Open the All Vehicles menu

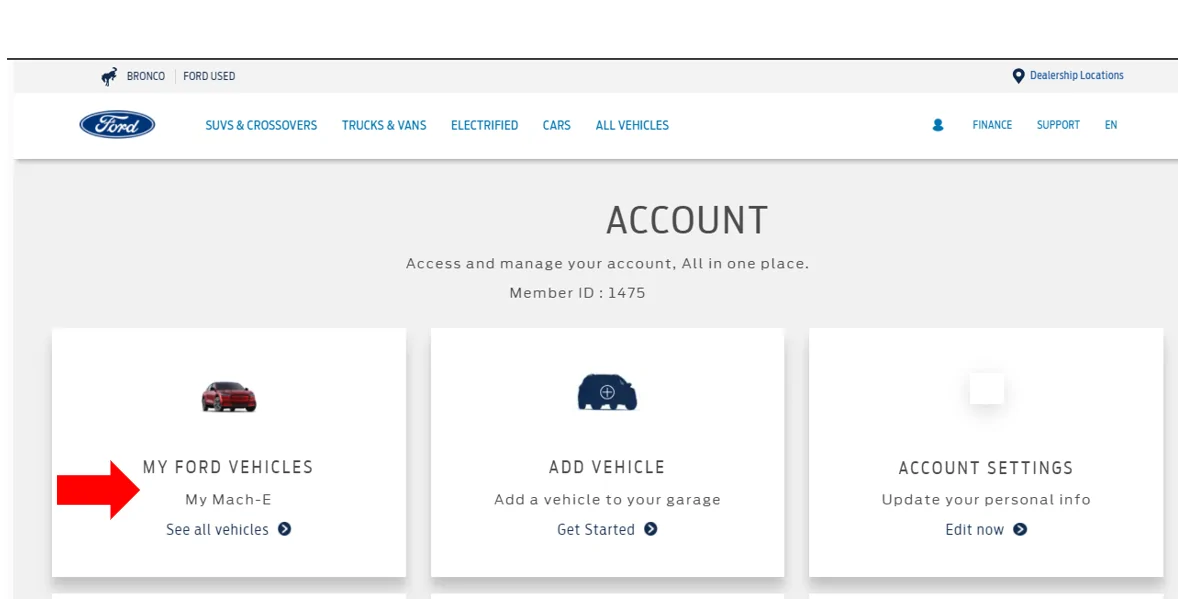point(632,126)
